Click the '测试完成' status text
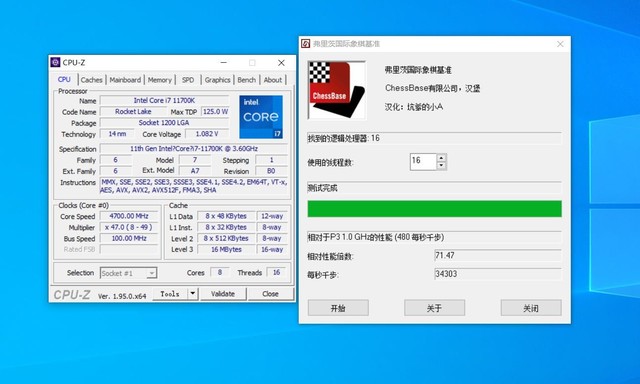 322,188
